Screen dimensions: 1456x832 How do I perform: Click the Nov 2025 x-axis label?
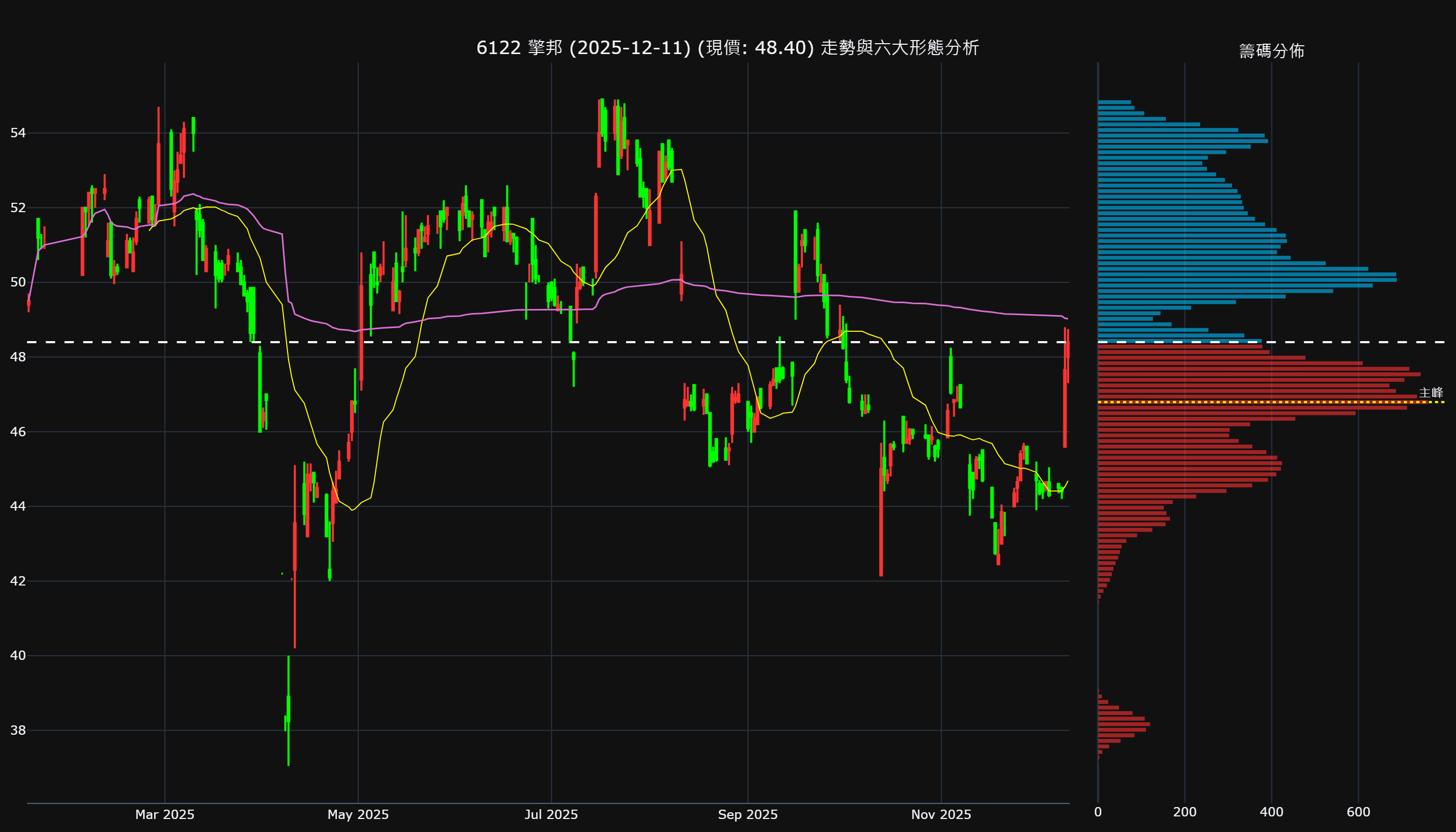pyautogui.click(x=941, y=814)
